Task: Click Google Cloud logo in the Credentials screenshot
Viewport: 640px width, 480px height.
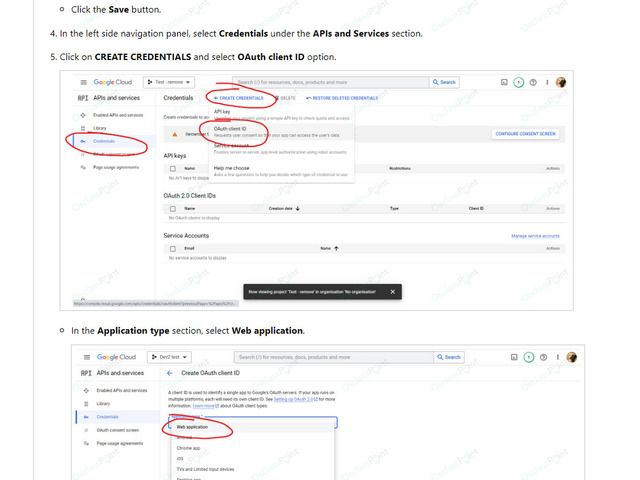Action: click(113, 82)
